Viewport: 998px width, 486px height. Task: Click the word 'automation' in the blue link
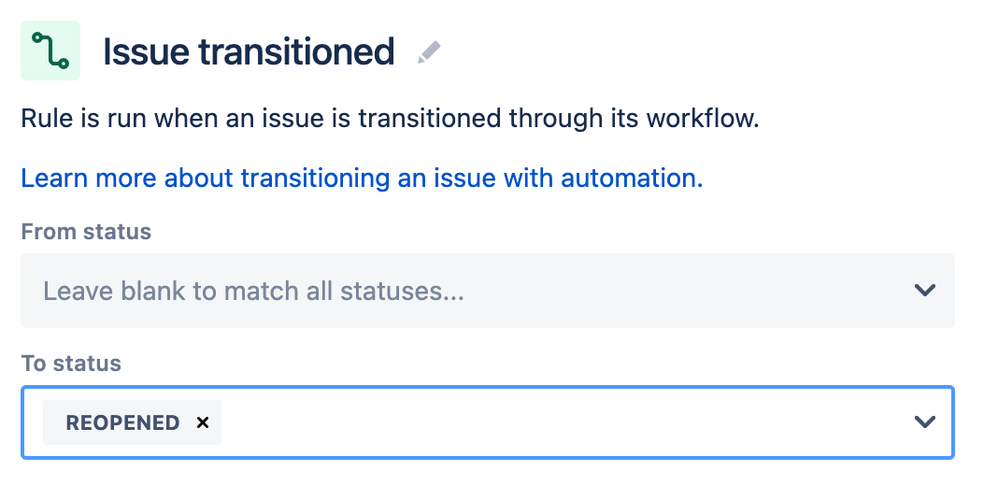click(631, 178)
